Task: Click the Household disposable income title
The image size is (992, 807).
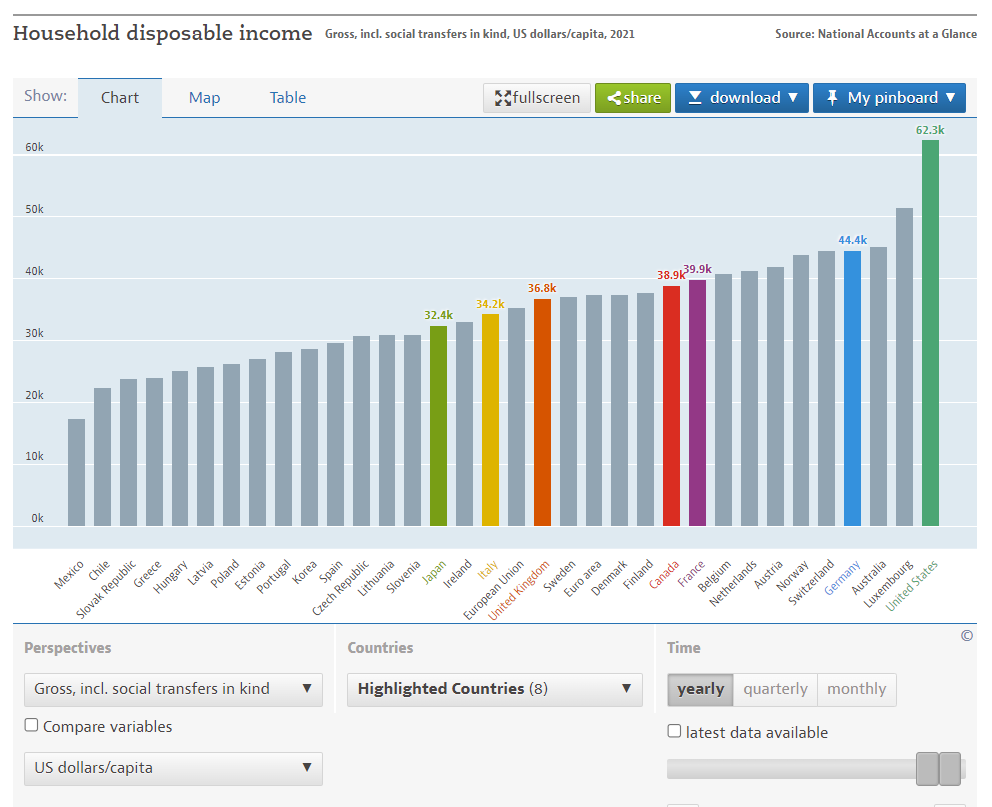Action: pos(163,33)
